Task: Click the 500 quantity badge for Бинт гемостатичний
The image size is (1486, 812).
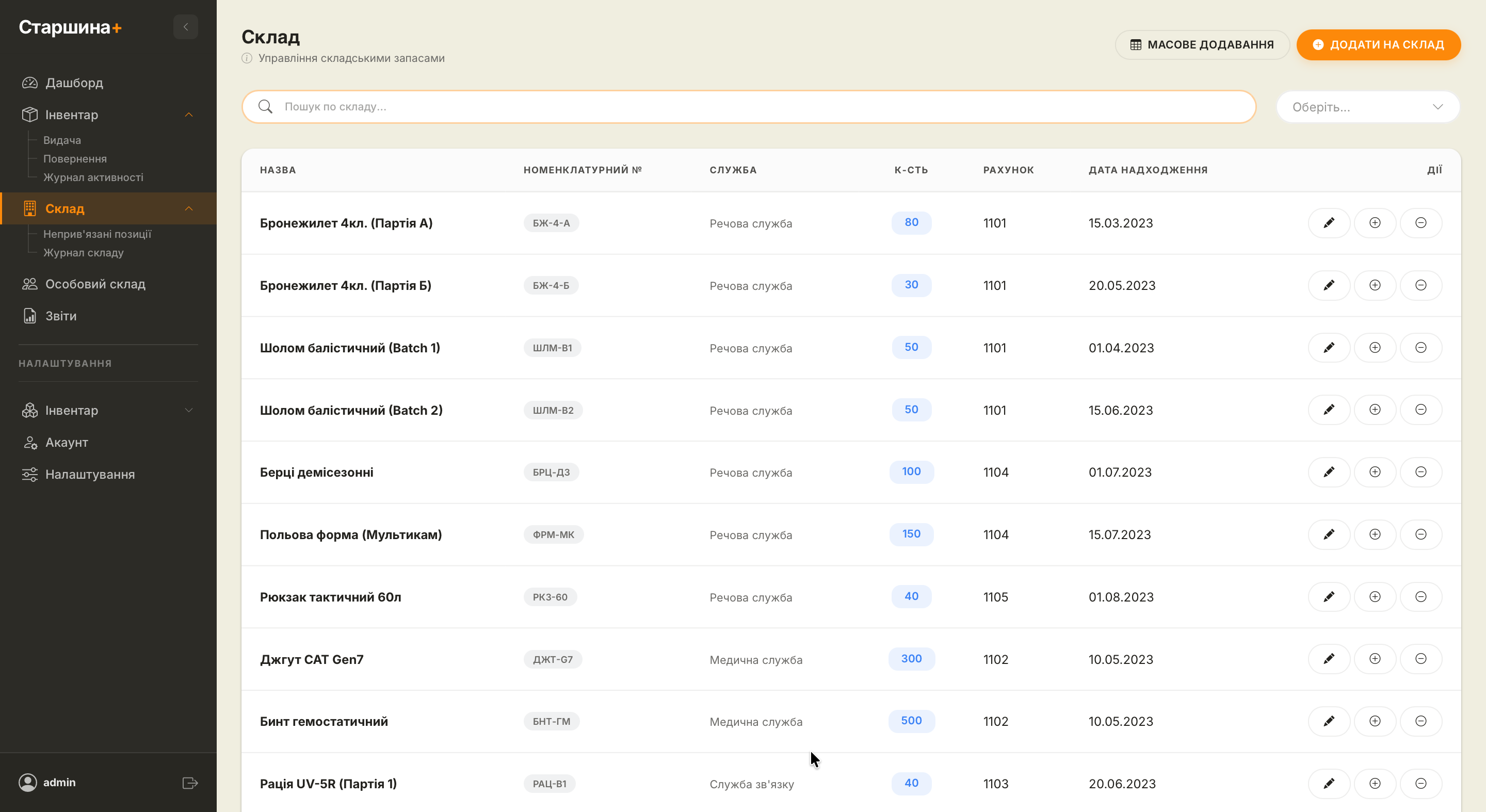Action: click(x=911, y=721)
